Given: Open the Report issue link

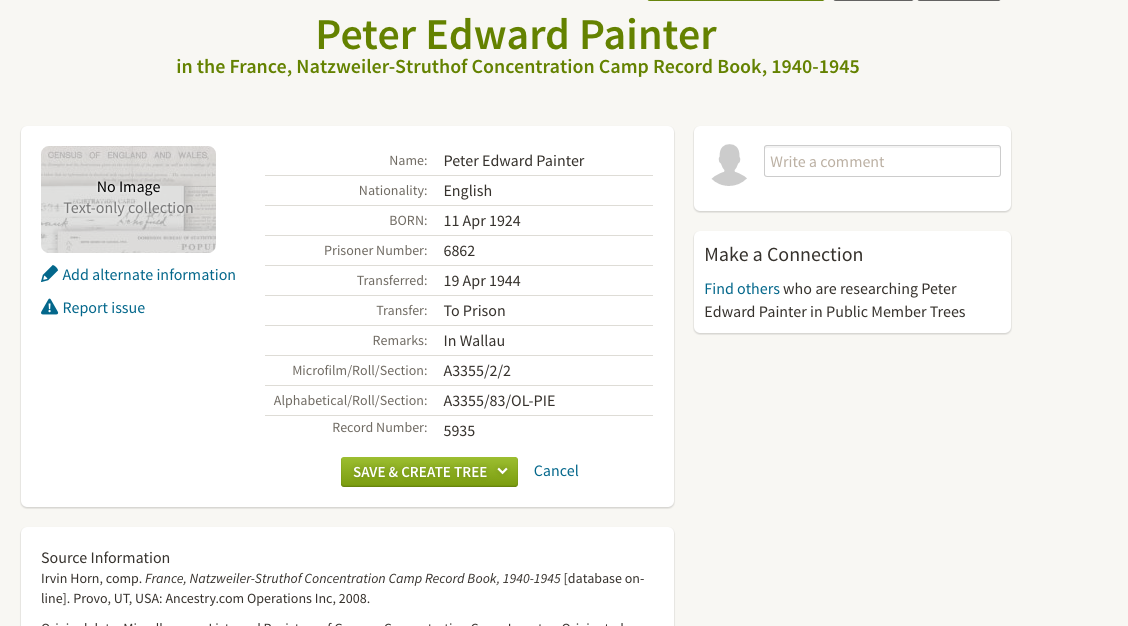Looking at the screenshot, I should coord(104,308).
